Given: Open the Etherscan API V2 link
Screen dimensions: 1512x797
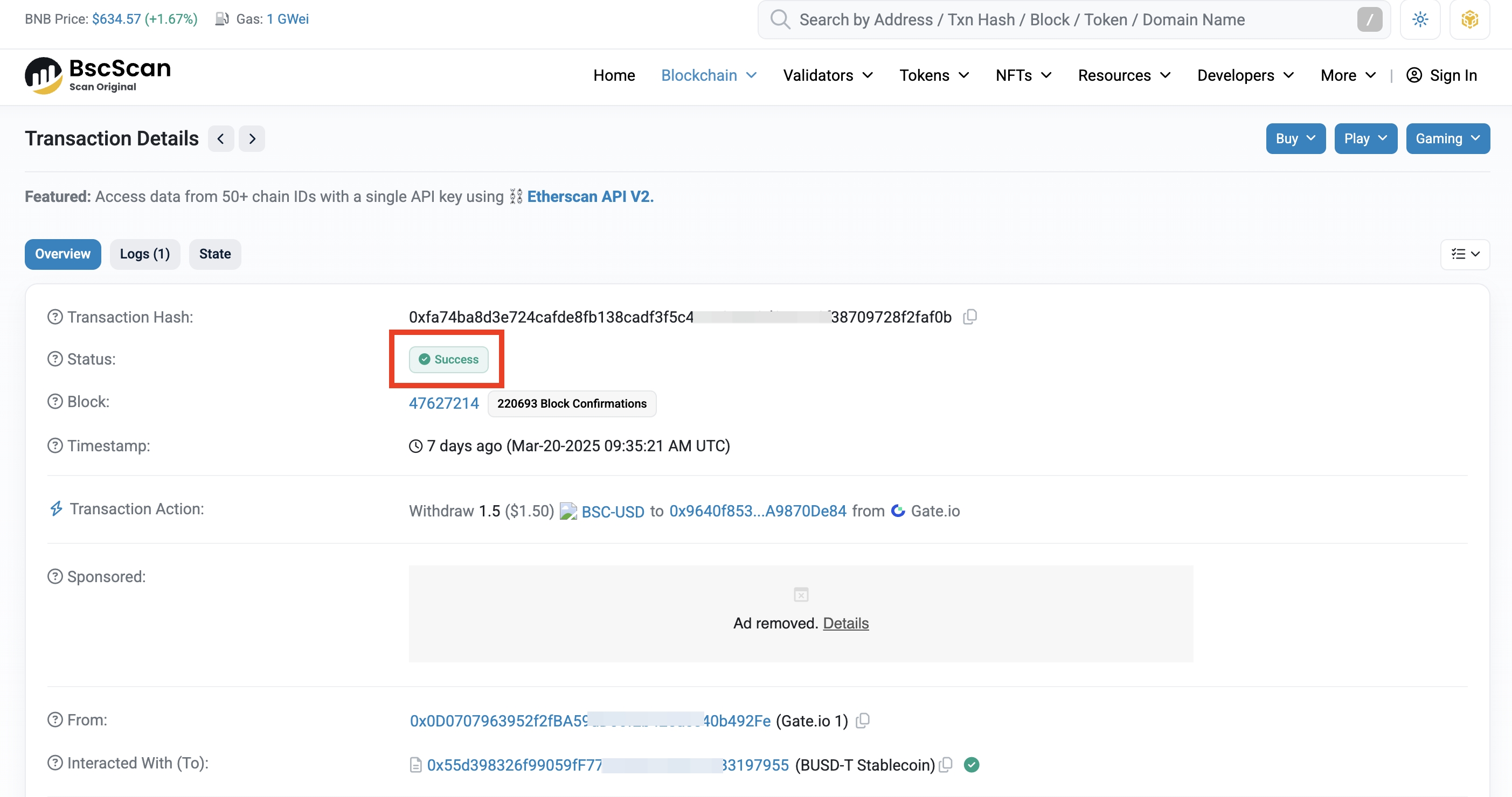Looking at the screenshot, I should 590,197.
